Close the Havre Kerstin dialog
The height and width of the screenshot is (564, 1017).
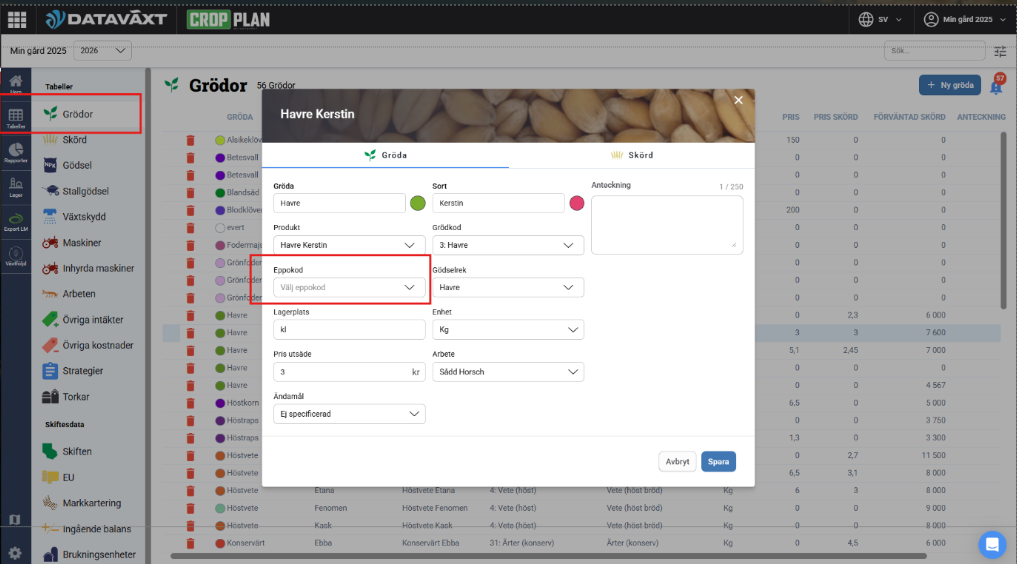738,100
